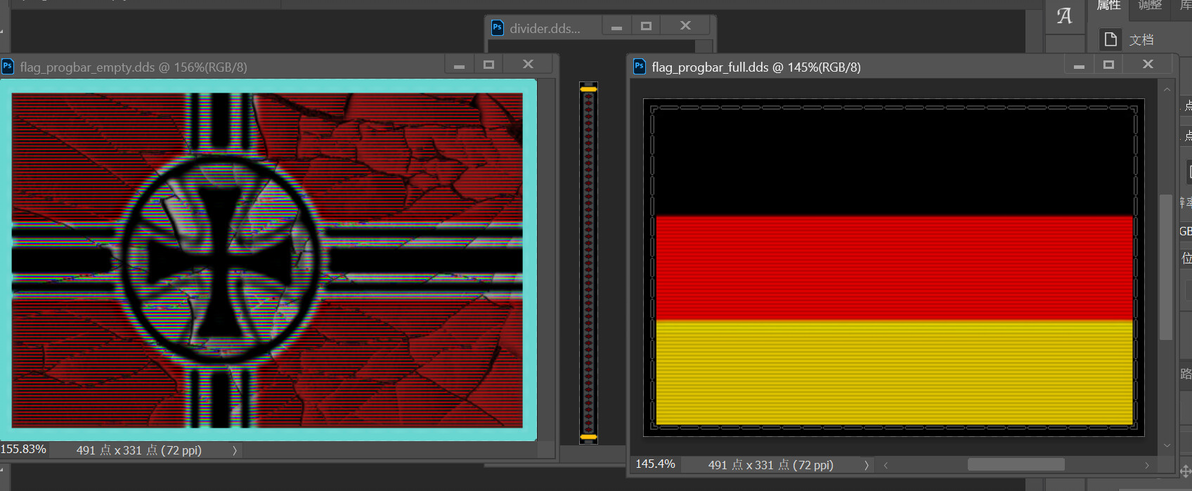Expand status bar arrow in flag_progbar_empty window
The height and width of the screenshot is (491, 1192).
pos(234,451)
